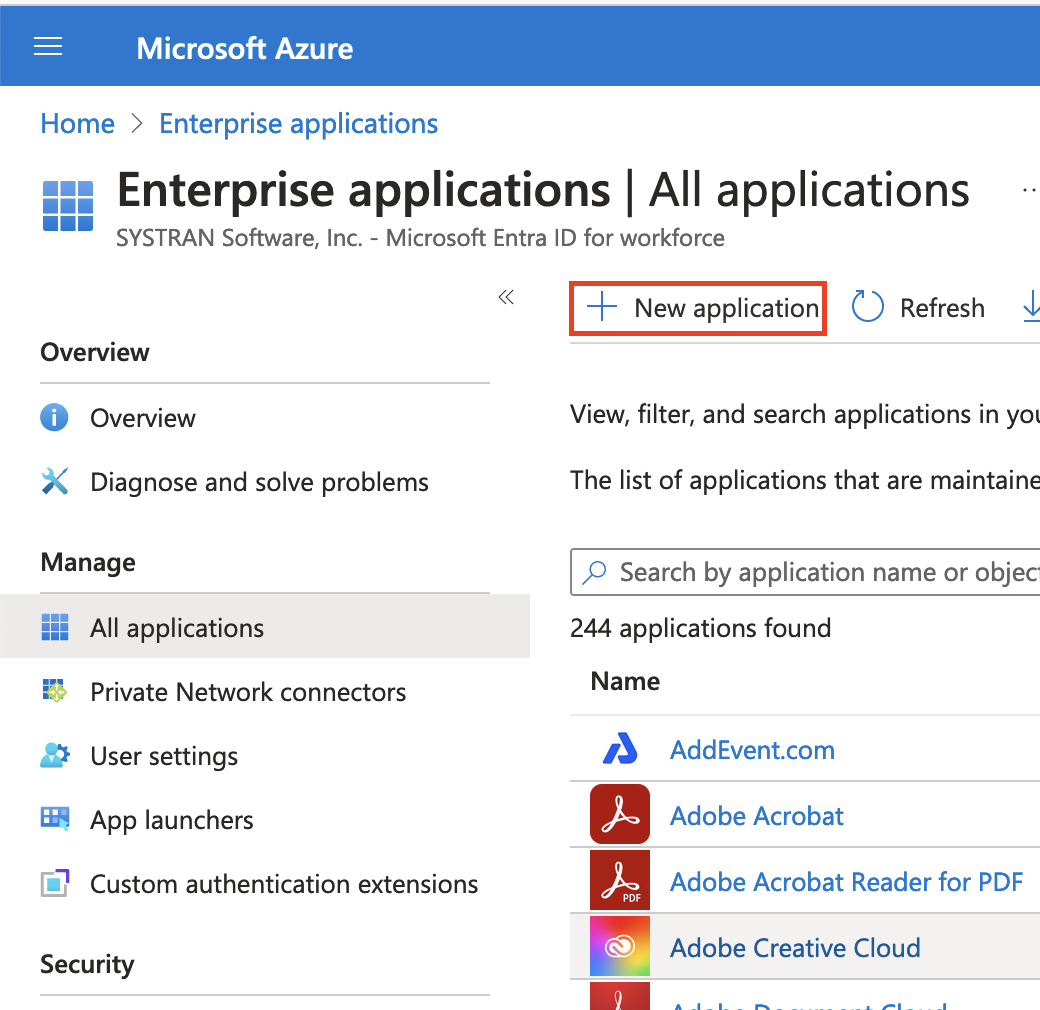Select All applications in sidebar

pyautogui.click(x=265, y=627)
